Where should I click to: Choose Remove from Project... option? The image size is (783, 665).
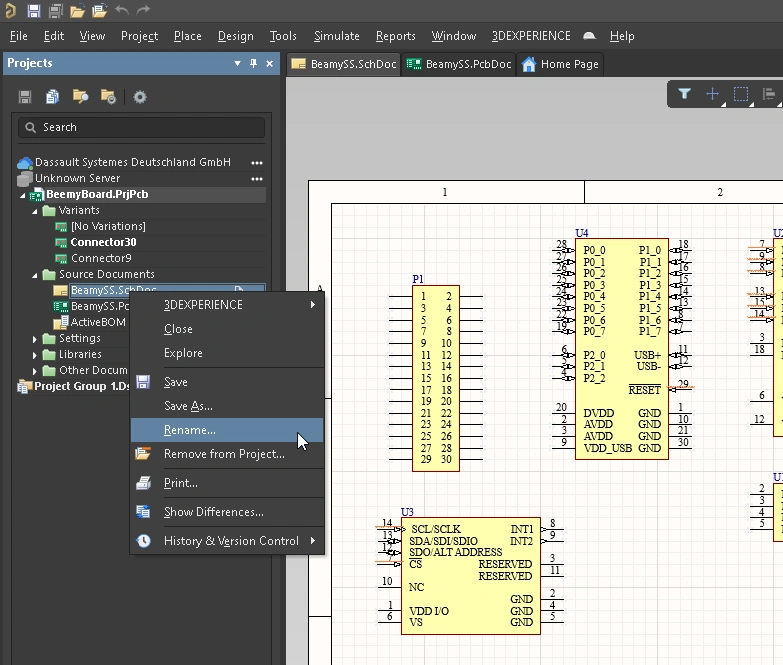227,454
